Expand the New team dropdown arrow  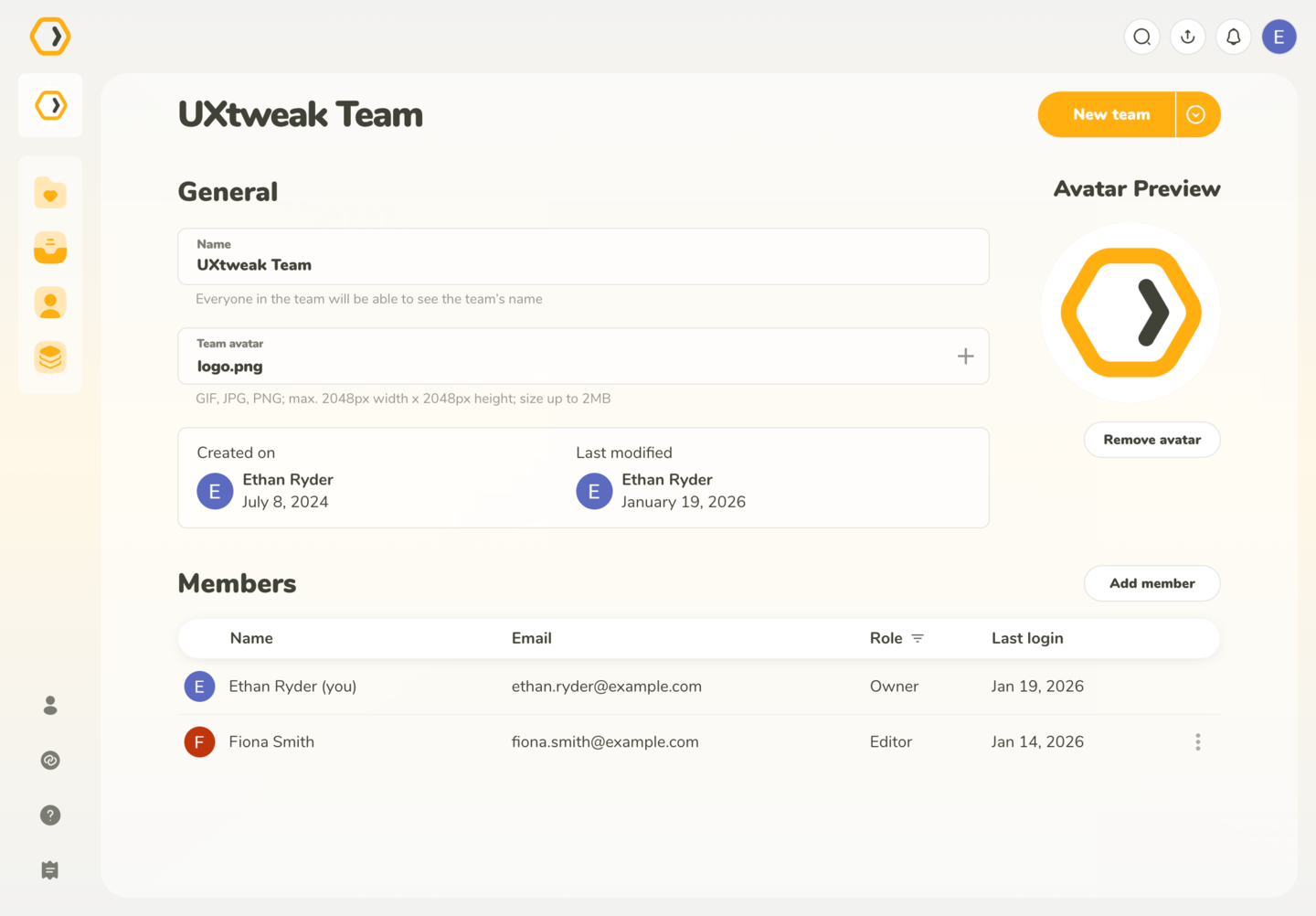(1196, 114)
